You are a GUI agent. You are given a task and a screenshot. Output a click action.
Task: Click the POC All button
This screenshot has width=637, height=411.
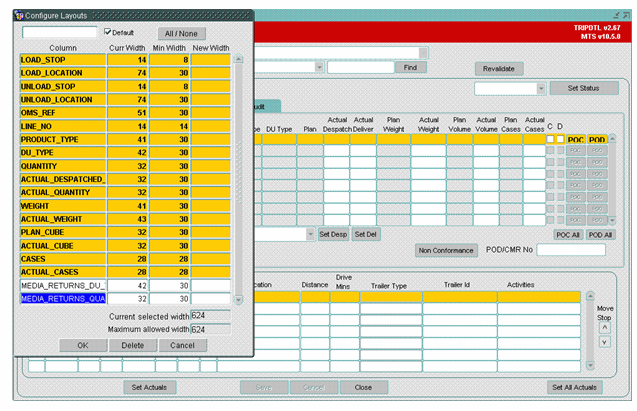click(x=568, y=235)
